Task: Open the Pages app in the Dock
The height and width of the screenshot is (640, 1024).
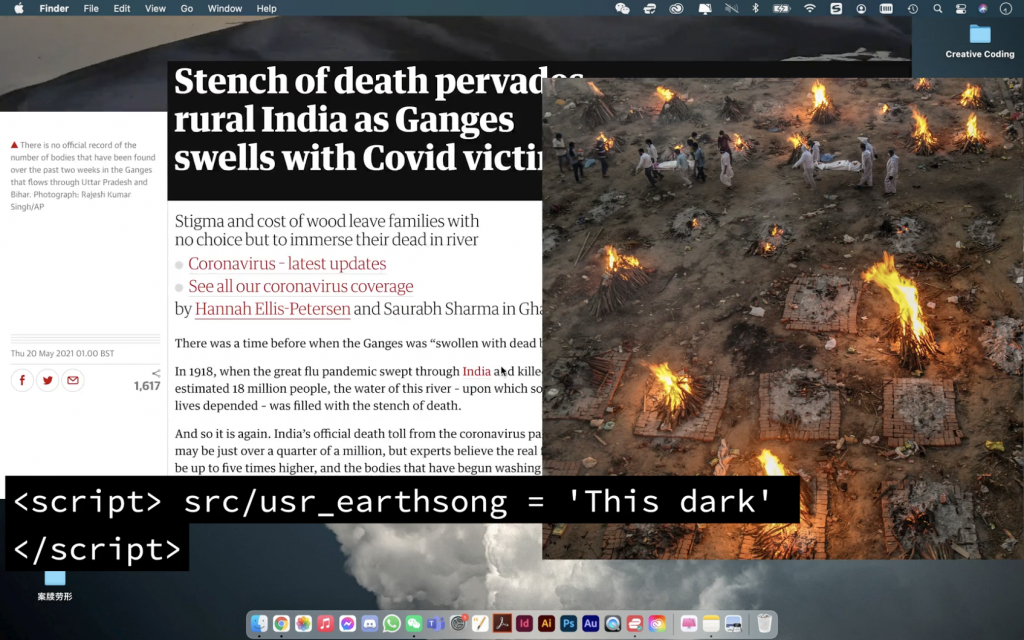Action: [x=480, y=624]
